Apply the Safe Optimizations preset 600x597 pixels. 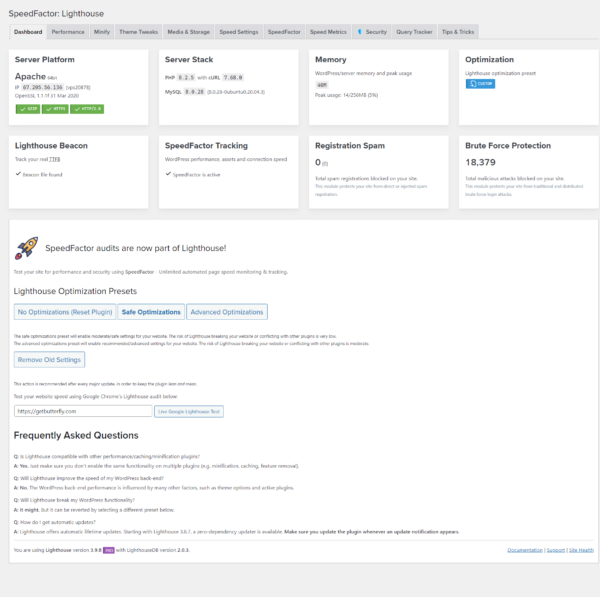(151, 312)
